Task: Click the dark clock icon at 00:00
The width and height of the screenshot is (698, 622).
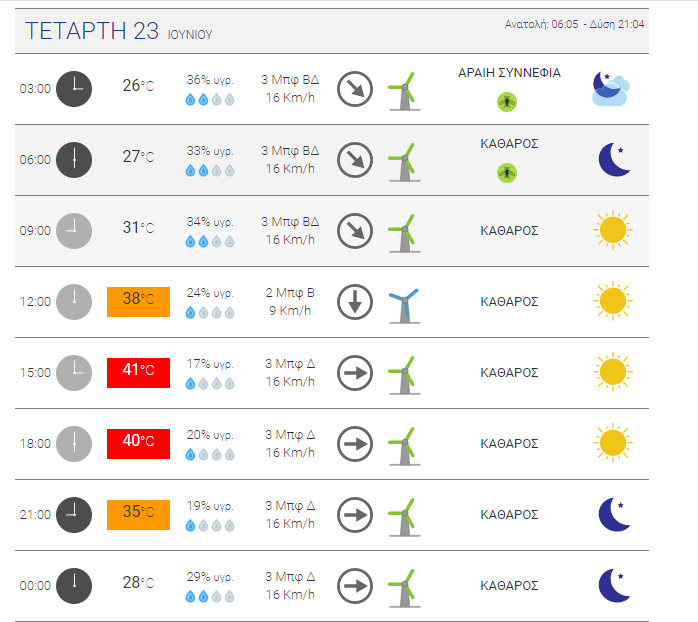Action: (x=74, y=585)
